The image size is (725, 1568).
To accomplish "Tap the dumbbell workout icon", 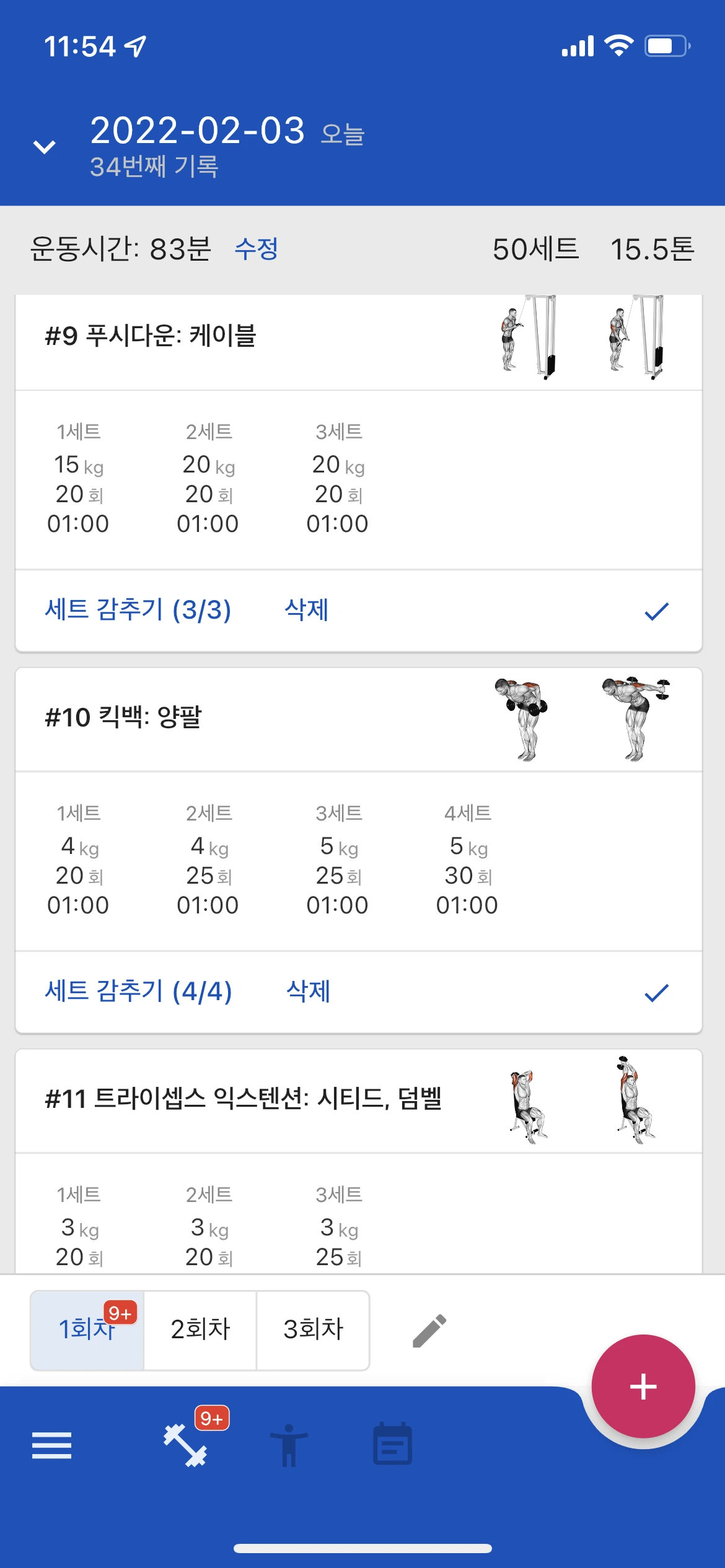I will 185,1445.
